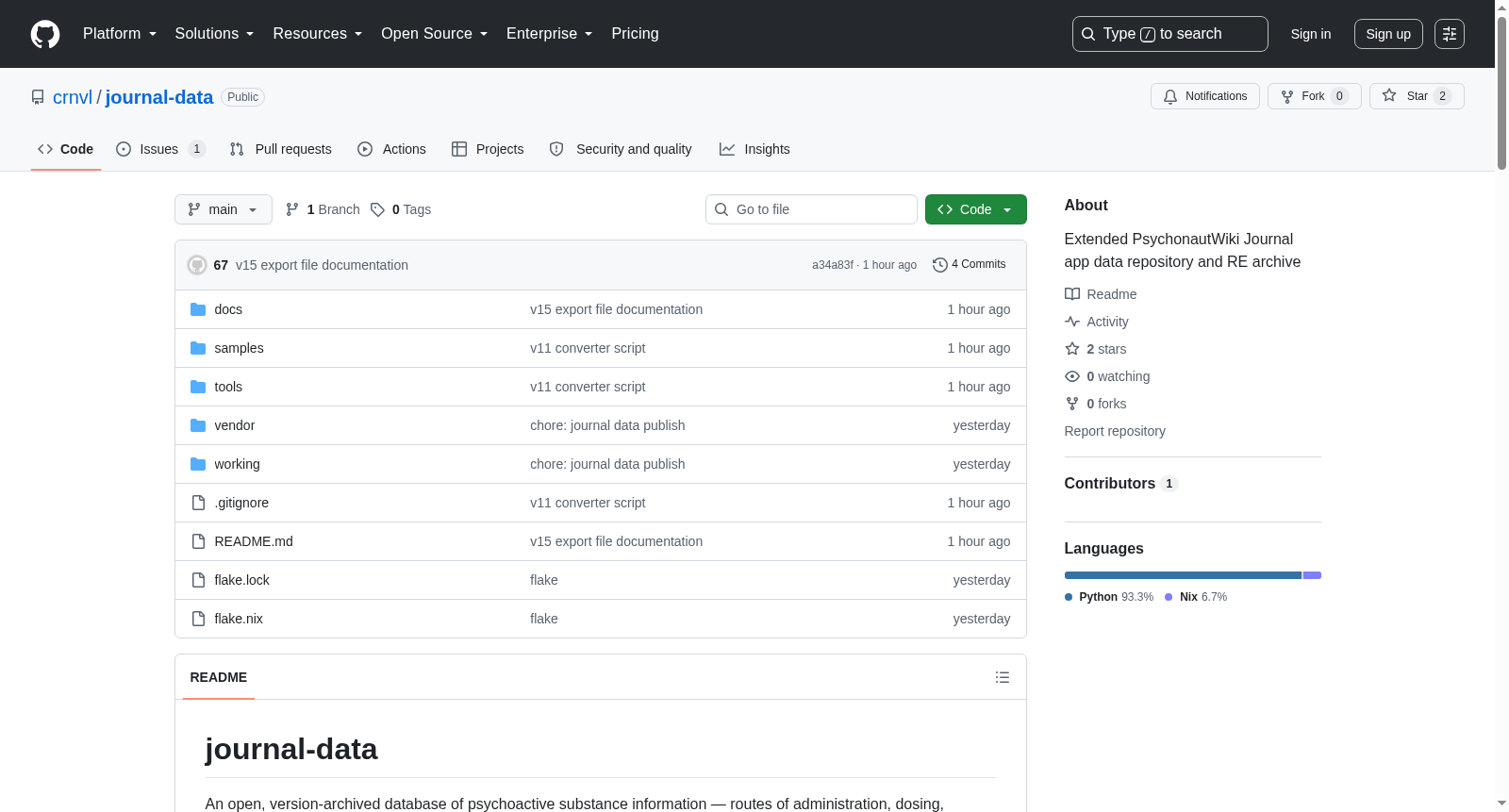Open the docs folder
Screen dimensions: 1509x812
[x=228, y=309]
